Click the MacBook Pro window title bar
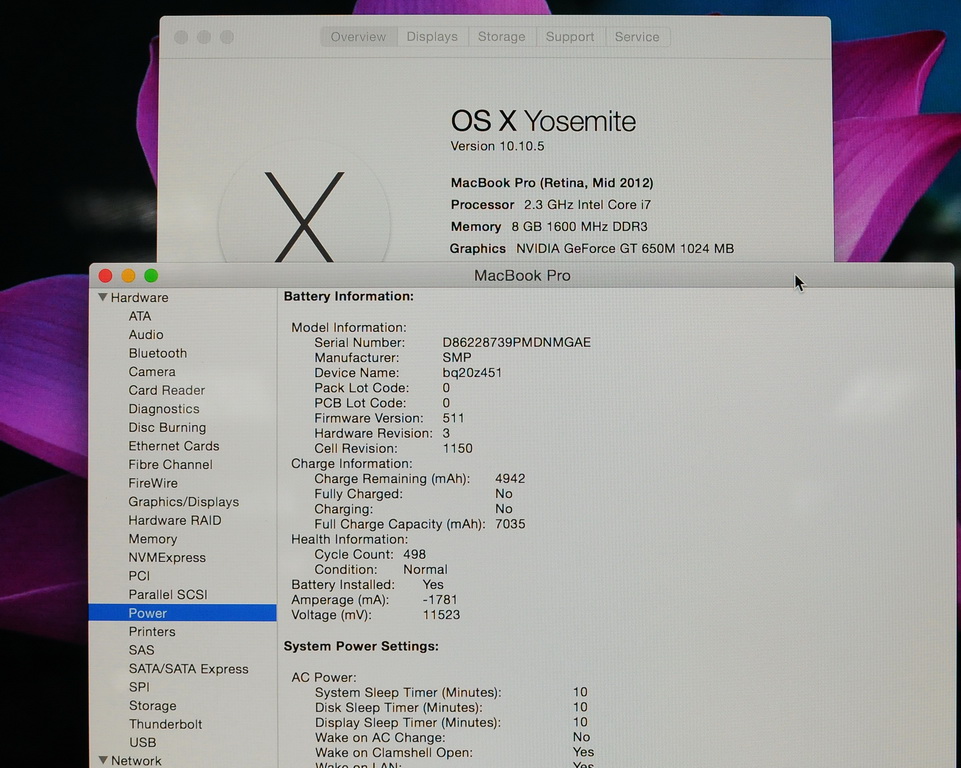 pyautogui.click(x=522, y=276)
